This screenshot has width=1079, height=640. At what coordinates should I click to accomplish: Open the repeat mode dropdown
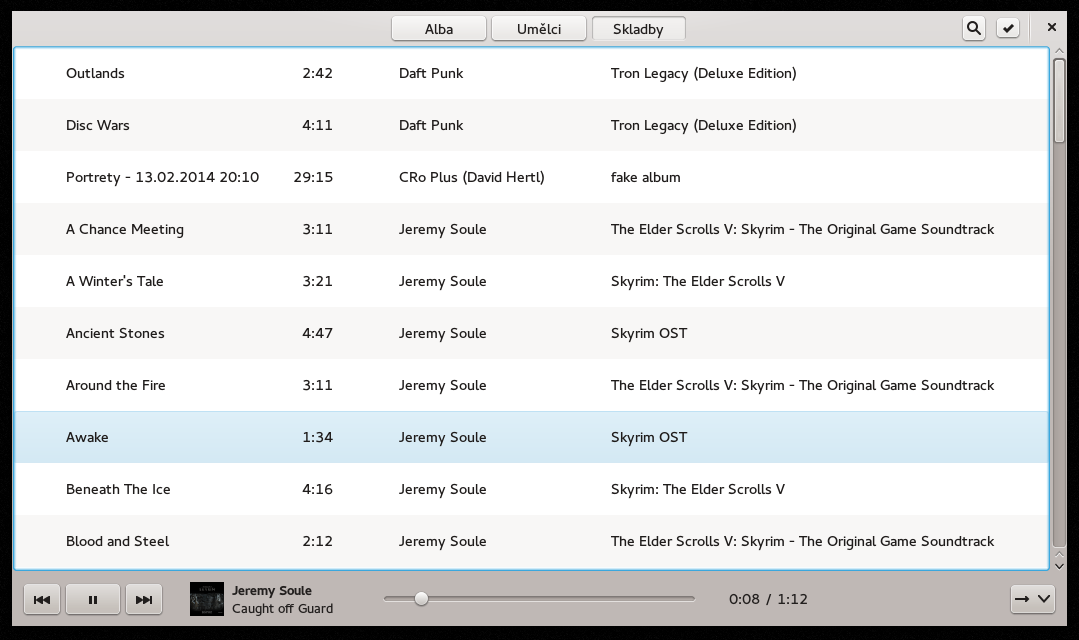[x=1033, y=599]
